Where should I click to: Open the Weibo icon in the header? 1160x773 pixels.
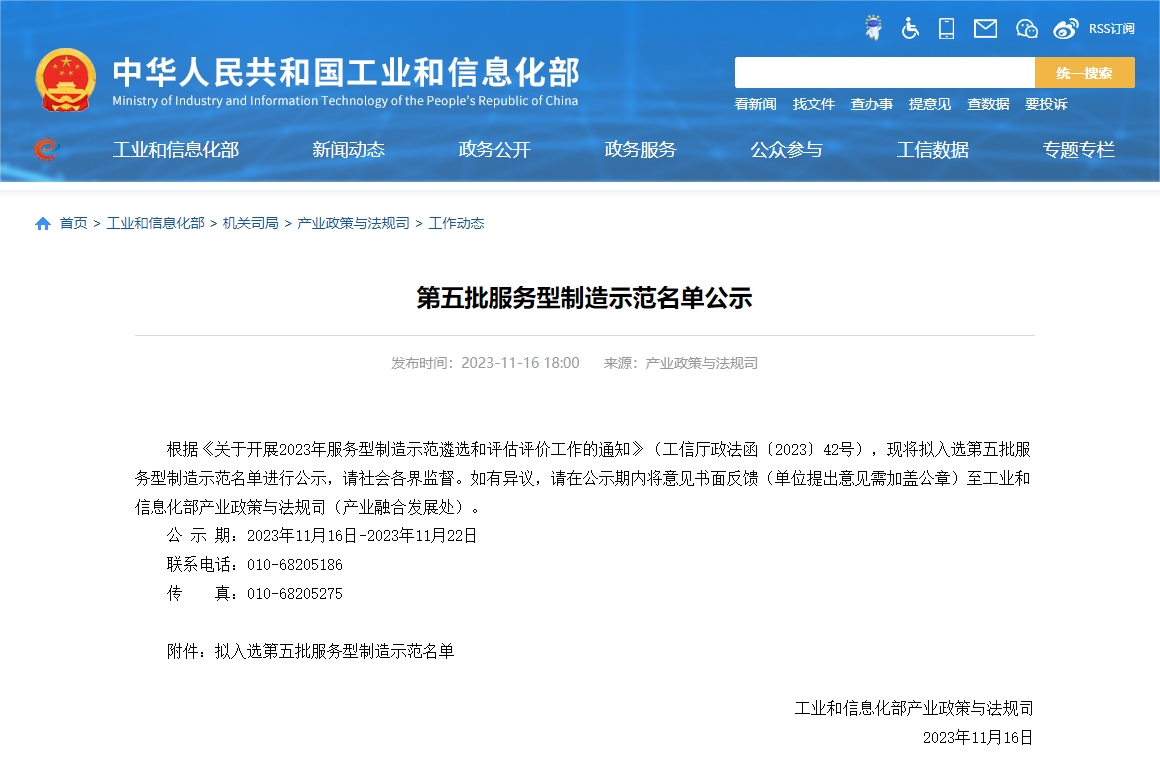point(1065,28)
